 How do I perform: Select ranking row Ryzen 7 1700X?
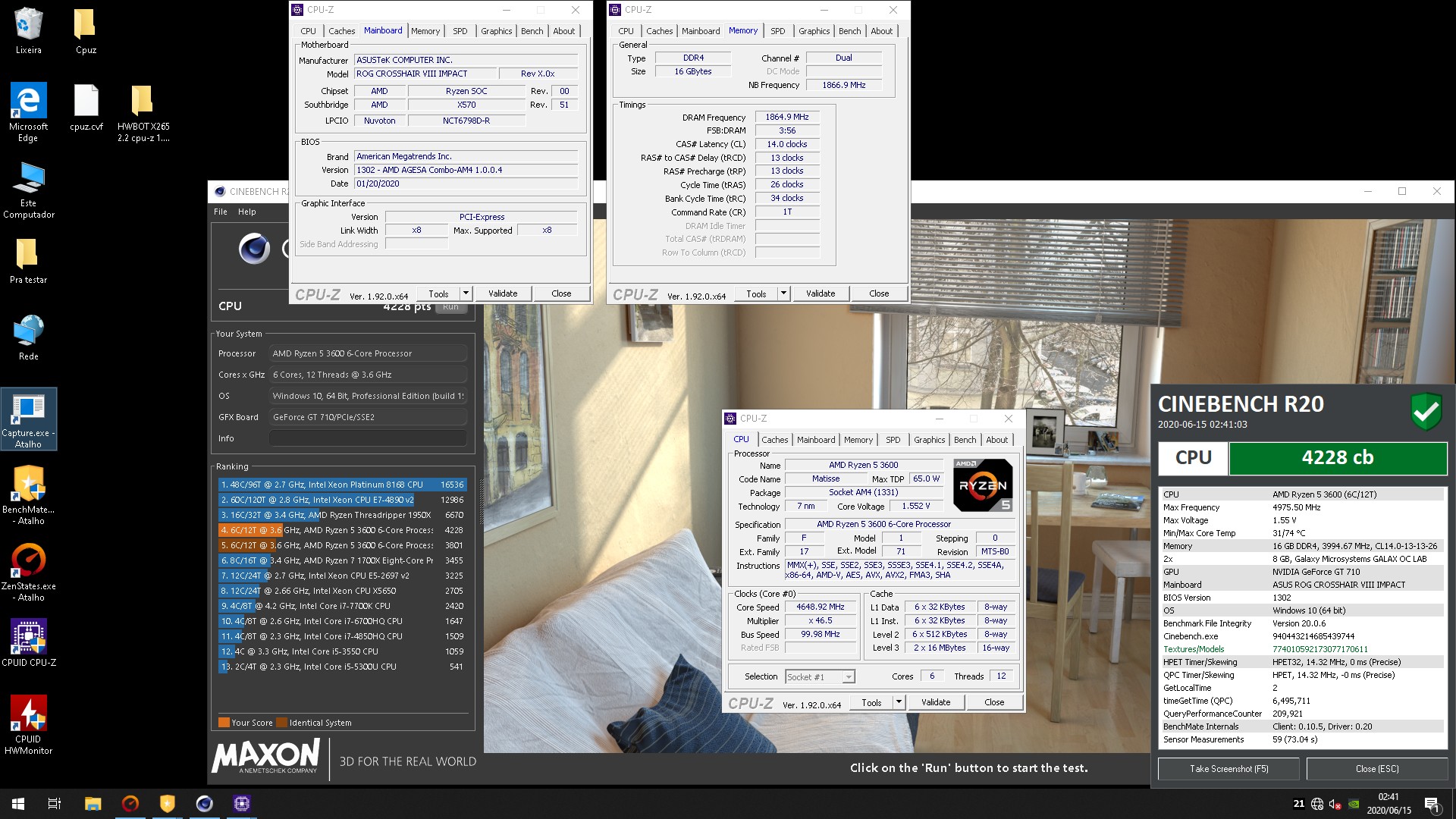(342, 560)
